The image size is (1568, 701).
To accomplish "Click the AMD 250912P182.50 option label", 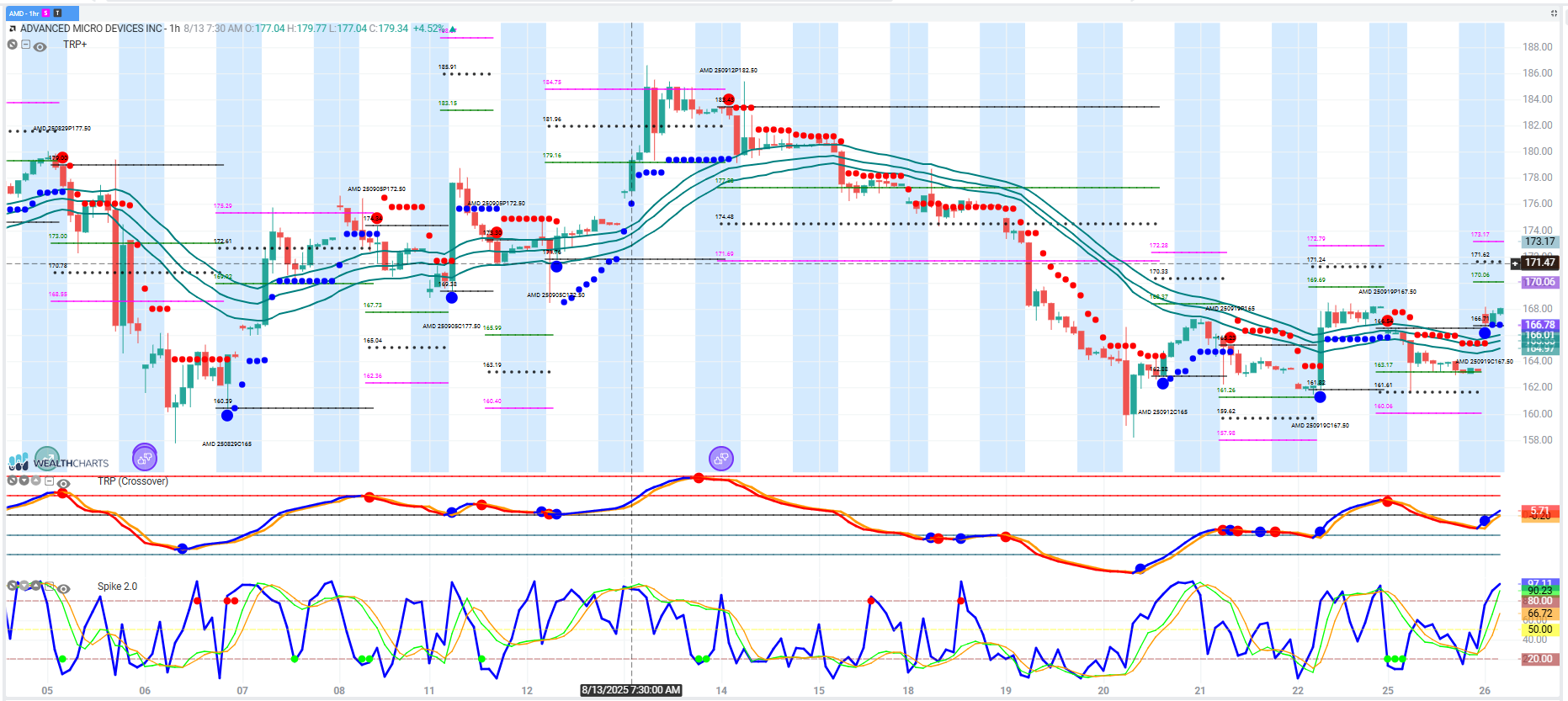I will click(x=728, y=71).
